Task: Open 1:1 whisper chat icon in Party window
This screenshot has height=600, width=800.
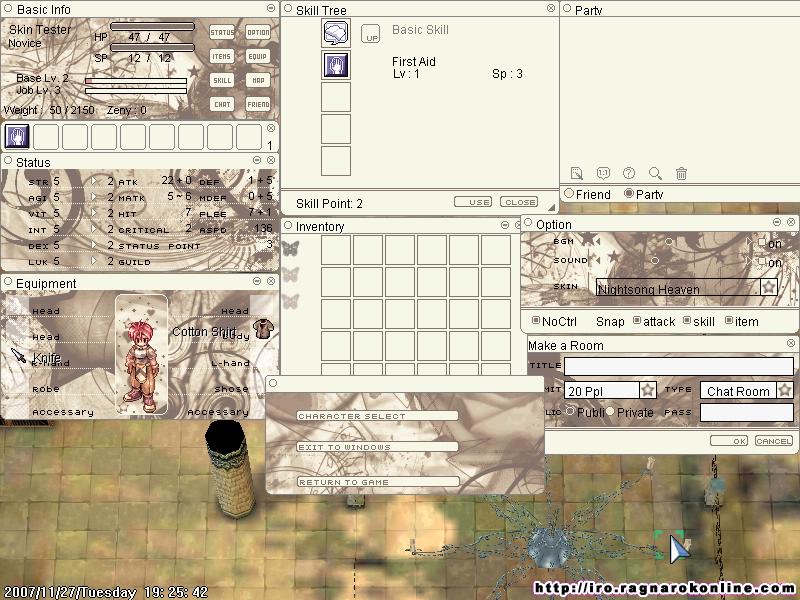Action: coord(603,173)
